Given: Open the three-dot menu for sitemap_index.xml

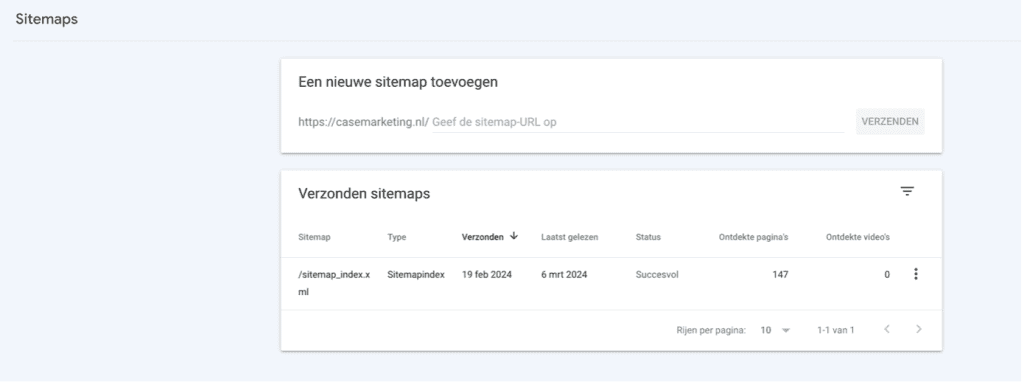Looking at the screenshot, I should tap(916, 274).
